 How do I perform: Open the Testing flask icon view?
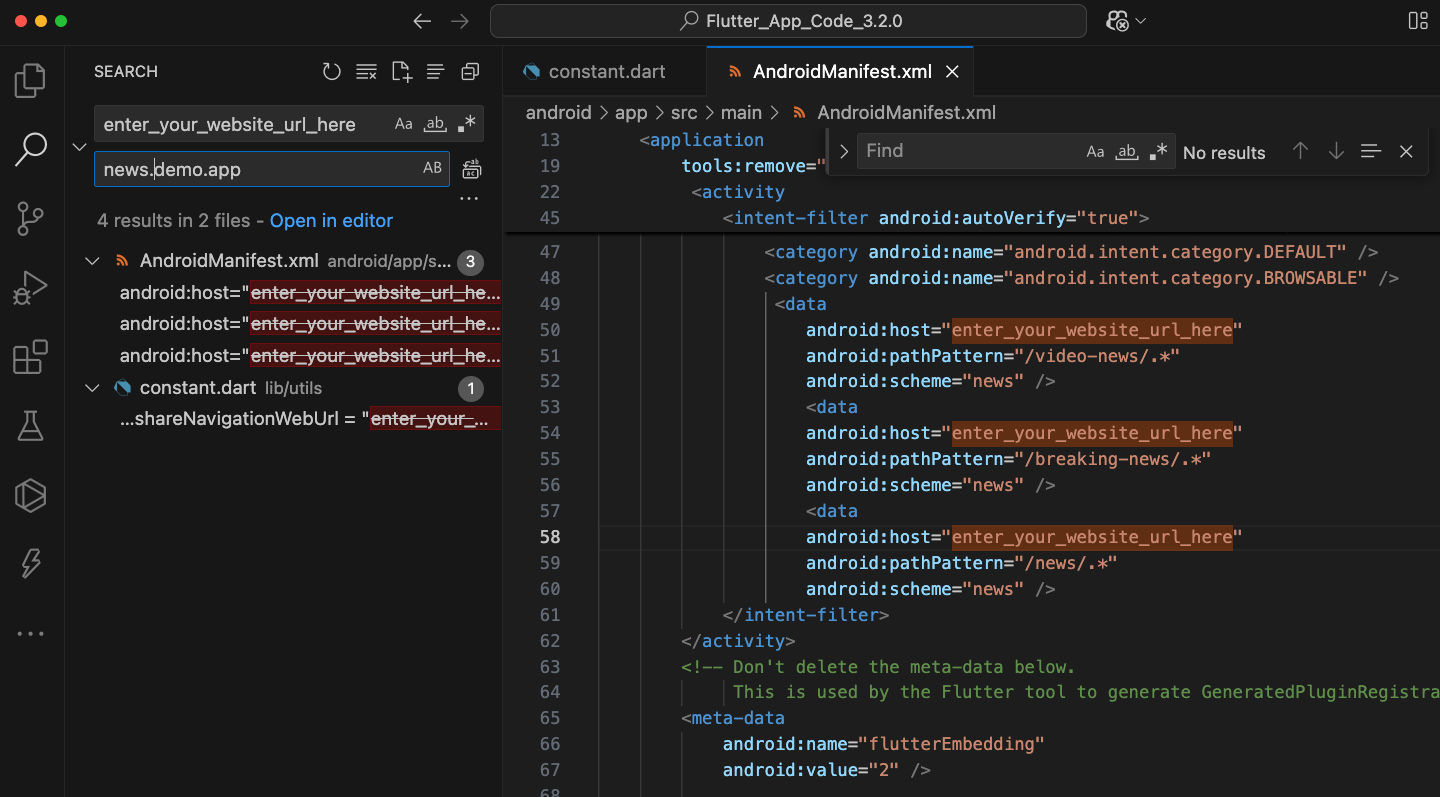[x=31, y=426]
